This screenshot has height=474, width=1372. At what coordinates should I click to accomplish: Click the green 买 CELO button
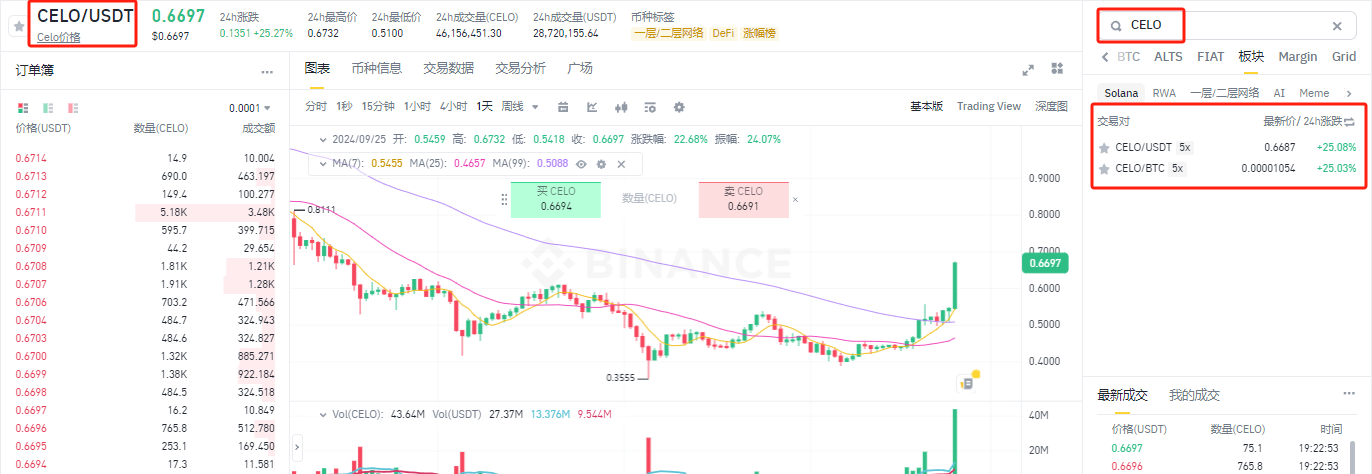556,199
